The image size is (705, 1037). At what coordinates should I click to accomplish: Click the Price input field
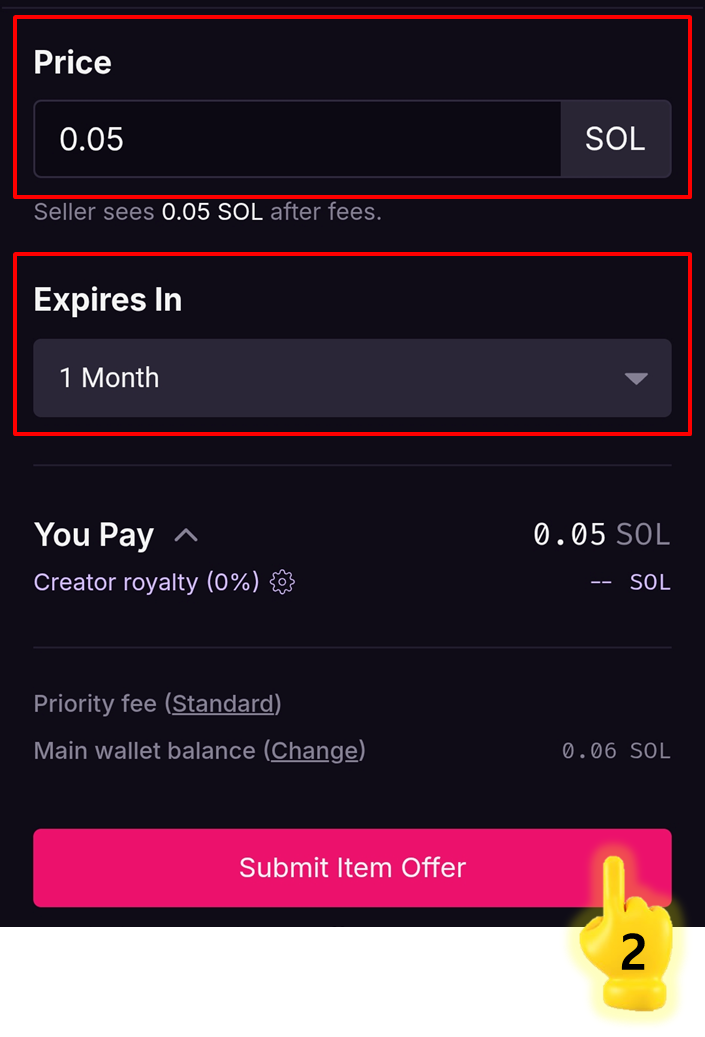[x=297, y=139]
